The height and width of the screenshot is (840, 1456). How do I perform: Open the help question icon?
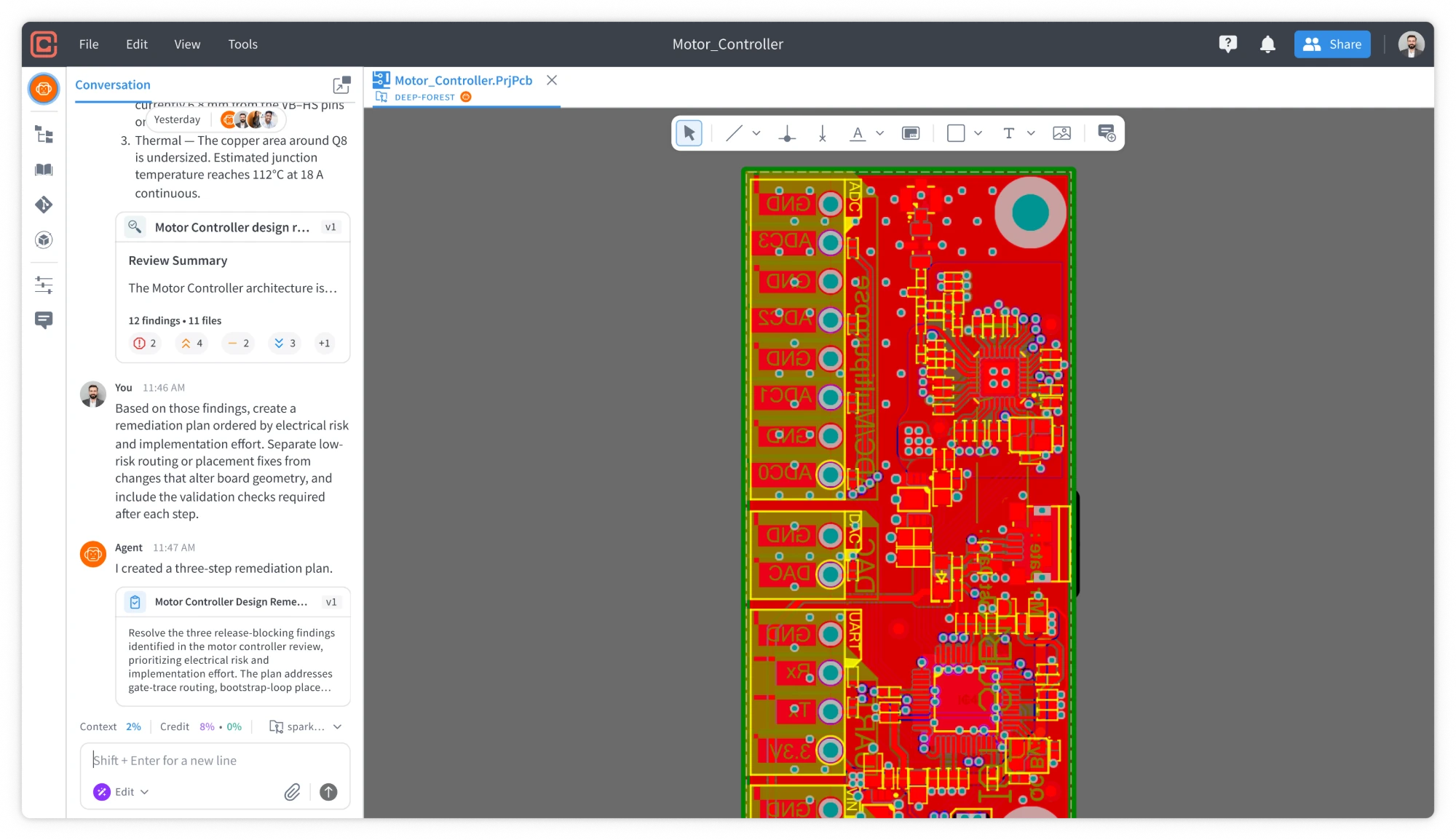click(x=1228, y=44)
